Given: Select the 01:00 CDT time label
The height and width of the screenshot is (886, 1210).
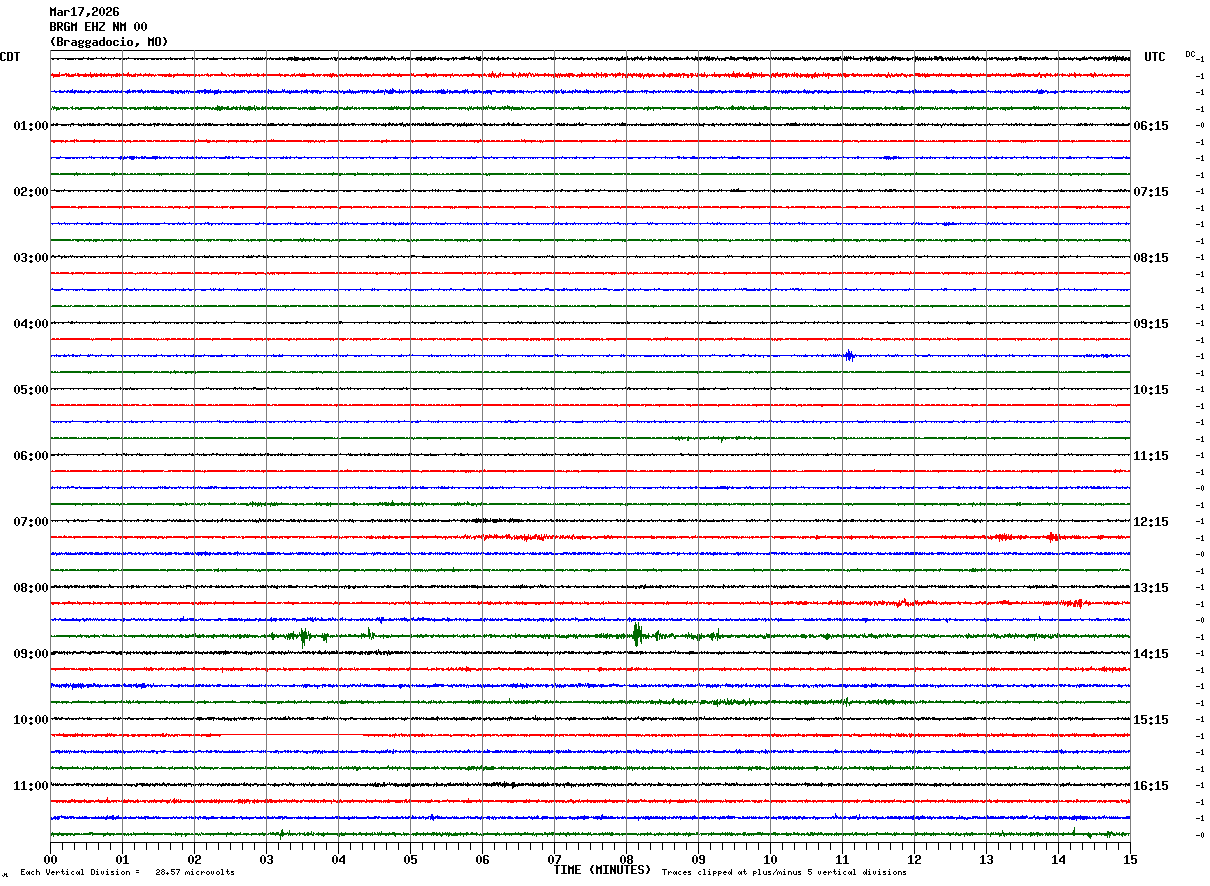Looking at the screenshot, I should (x=30, y=125).
